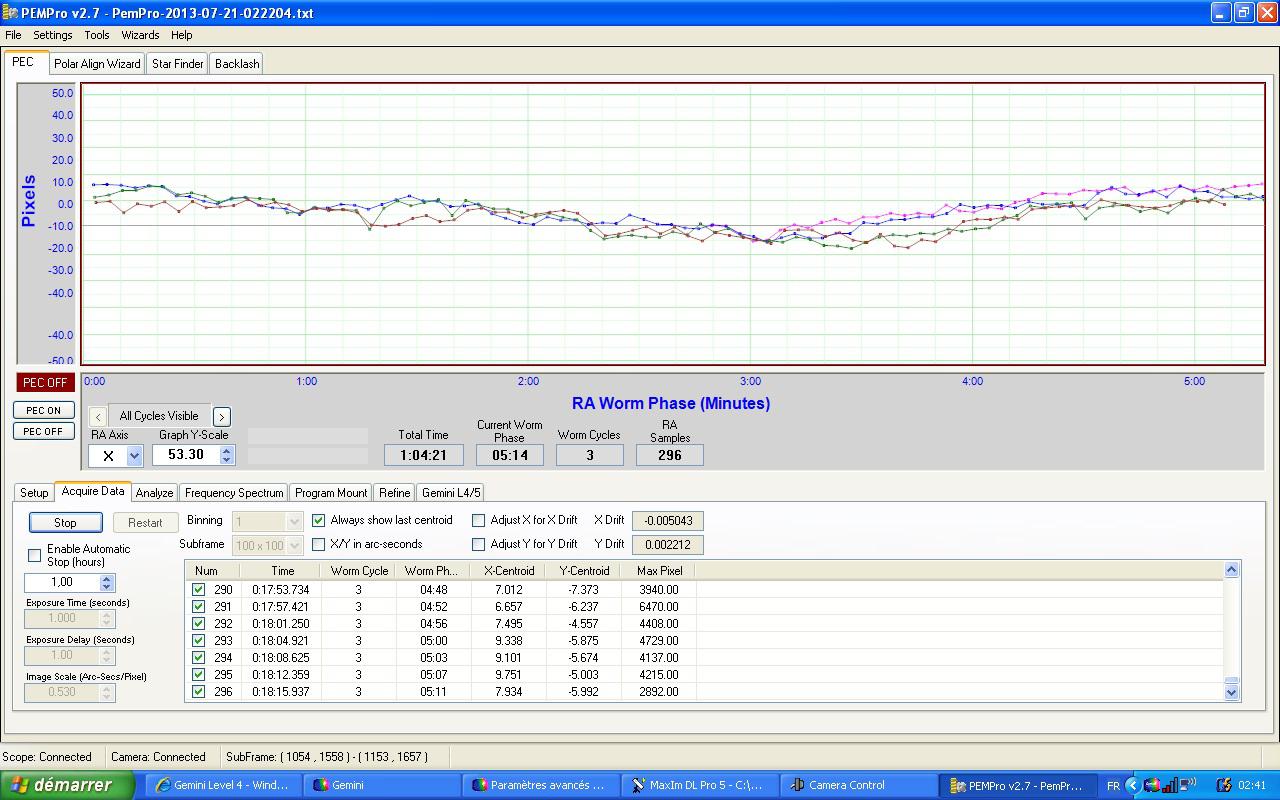1280x800 pixels.
Task: Switch to MaxIm DL Pro 5 taskbar window
Action: tap(697, 785)
